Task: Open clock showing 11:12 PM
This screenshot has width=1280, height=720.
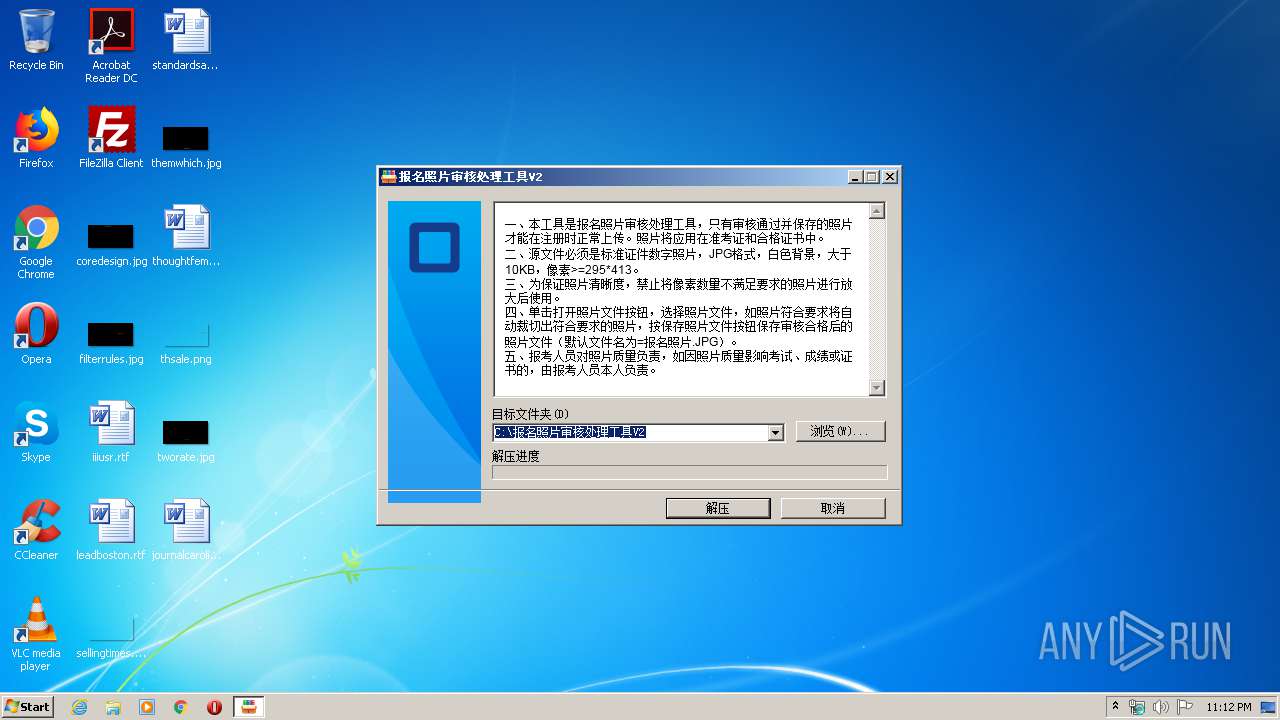Action: tap(1229, 707)
